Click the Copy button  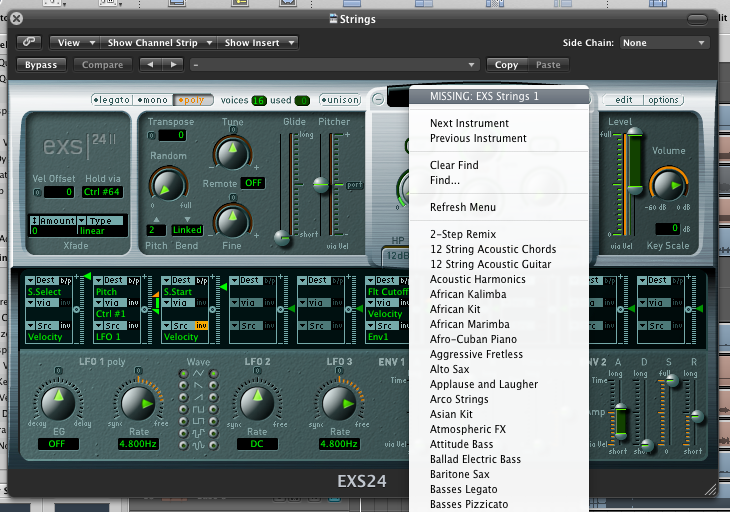click(x=507, y=65)
